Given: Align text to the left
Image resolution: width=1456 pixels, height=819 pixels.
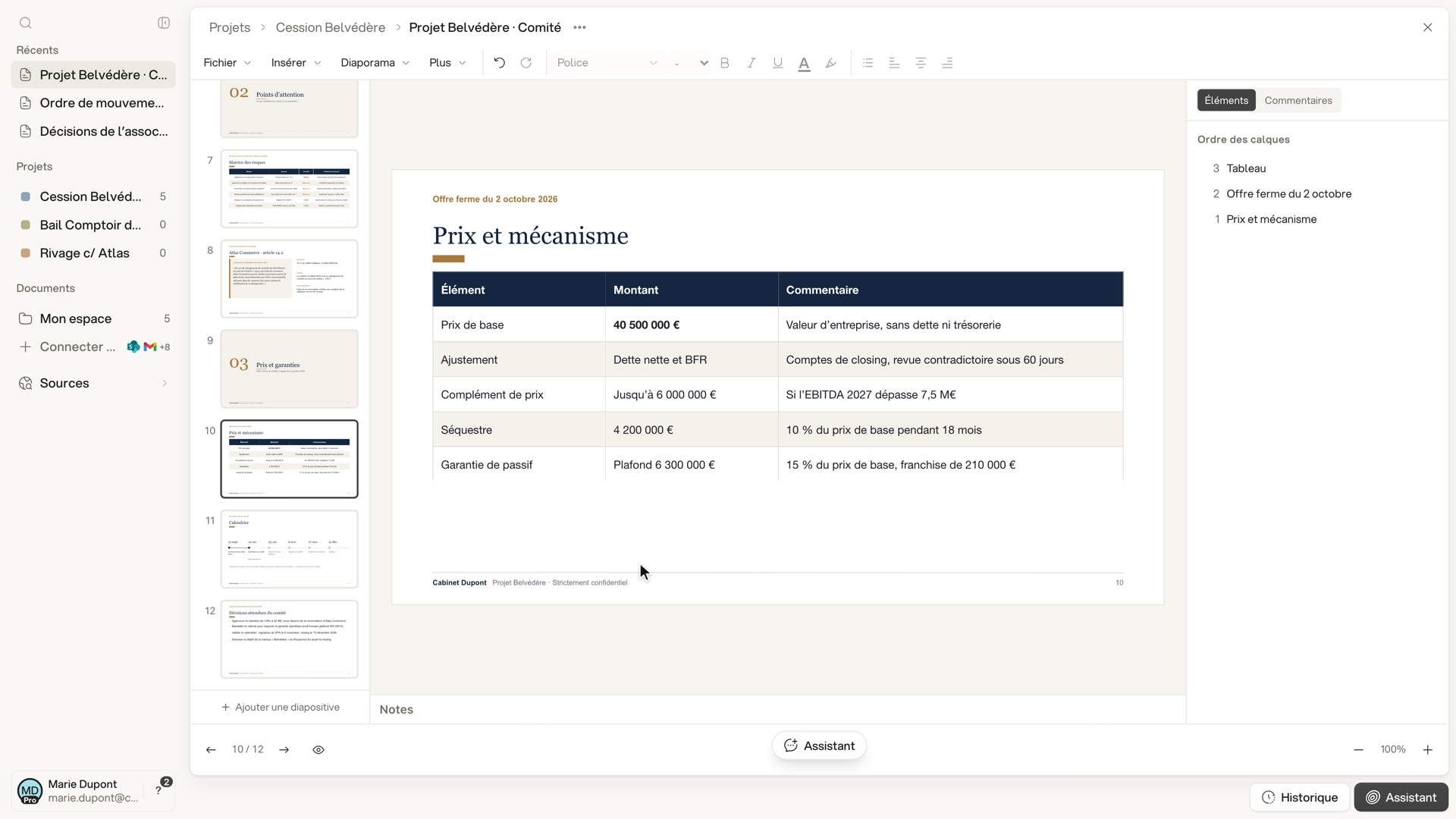Looking at the screenshot, I should point(894,63).
